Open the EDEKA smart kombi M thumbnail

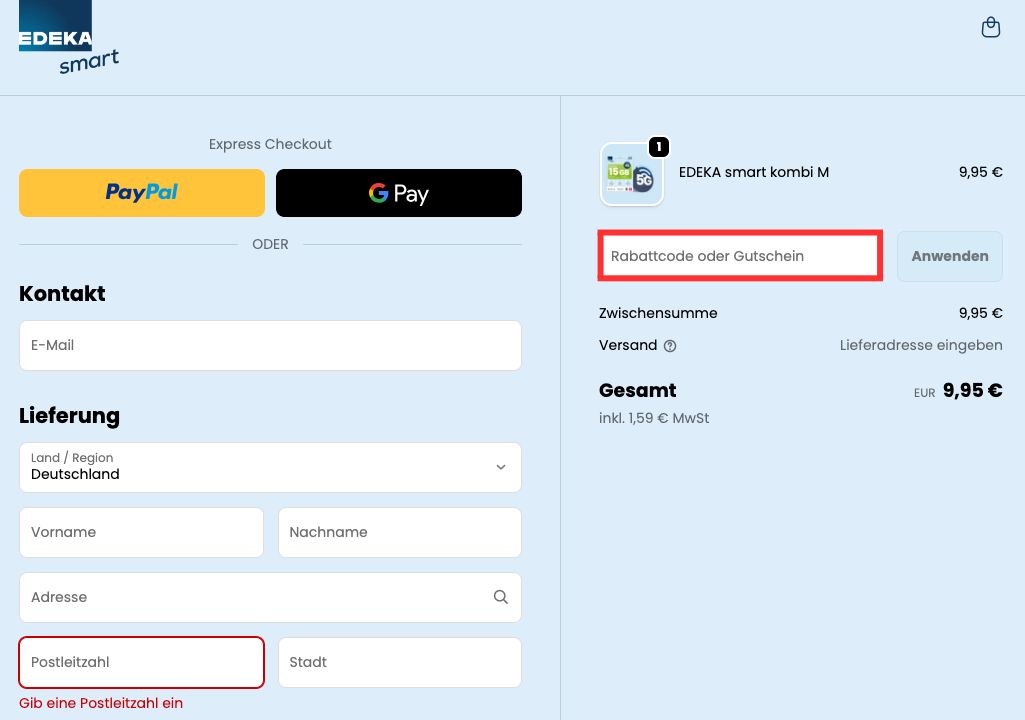[x=631, y=174]
